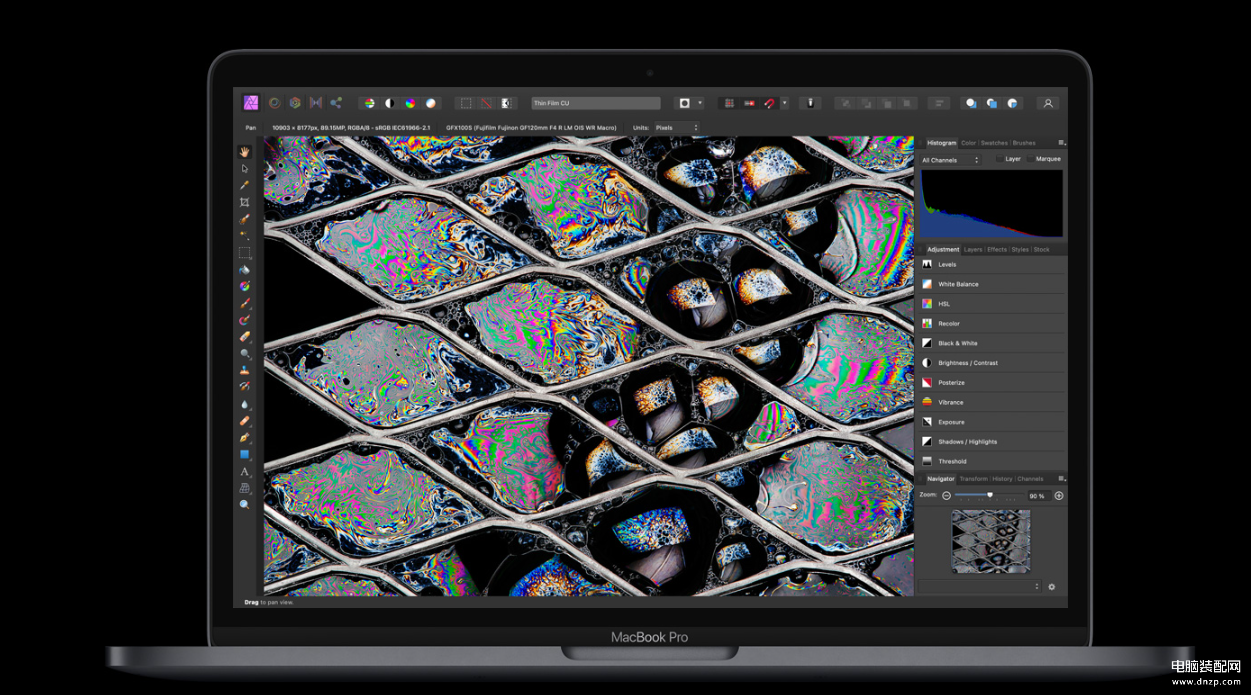Click the Navigator zoom out minus button

click(x=946, y=495)
